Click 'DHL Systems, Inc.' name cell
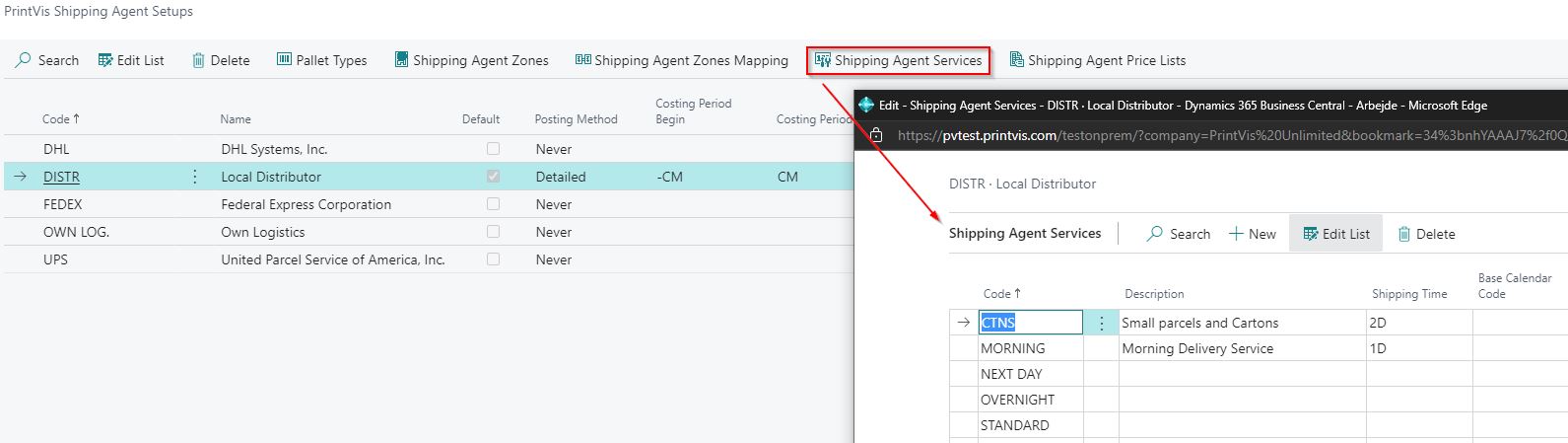Viewport: 1568px width, 443px height. 274,149
